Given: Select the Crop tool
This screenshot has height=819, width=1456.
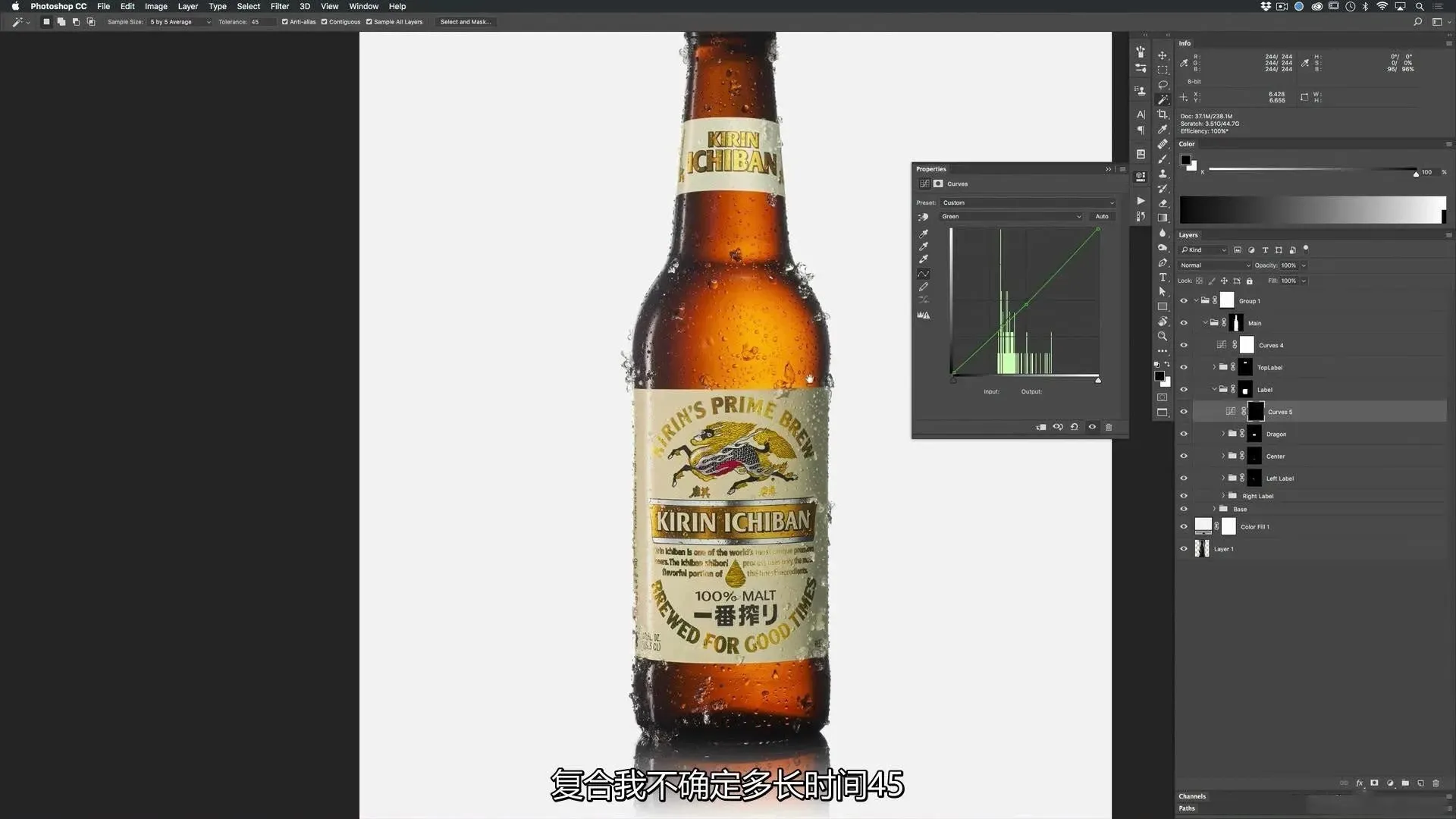Looking at the screenshot, I should click(1162, 115).
